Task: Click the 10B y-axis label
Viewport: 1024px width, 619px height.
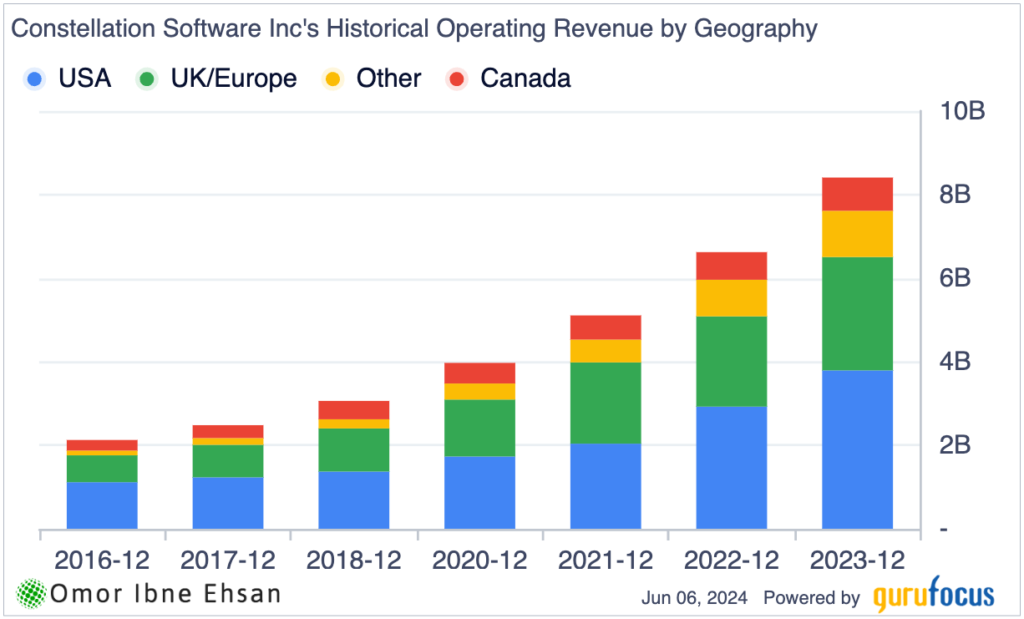Action: click(x=962, y=111)
